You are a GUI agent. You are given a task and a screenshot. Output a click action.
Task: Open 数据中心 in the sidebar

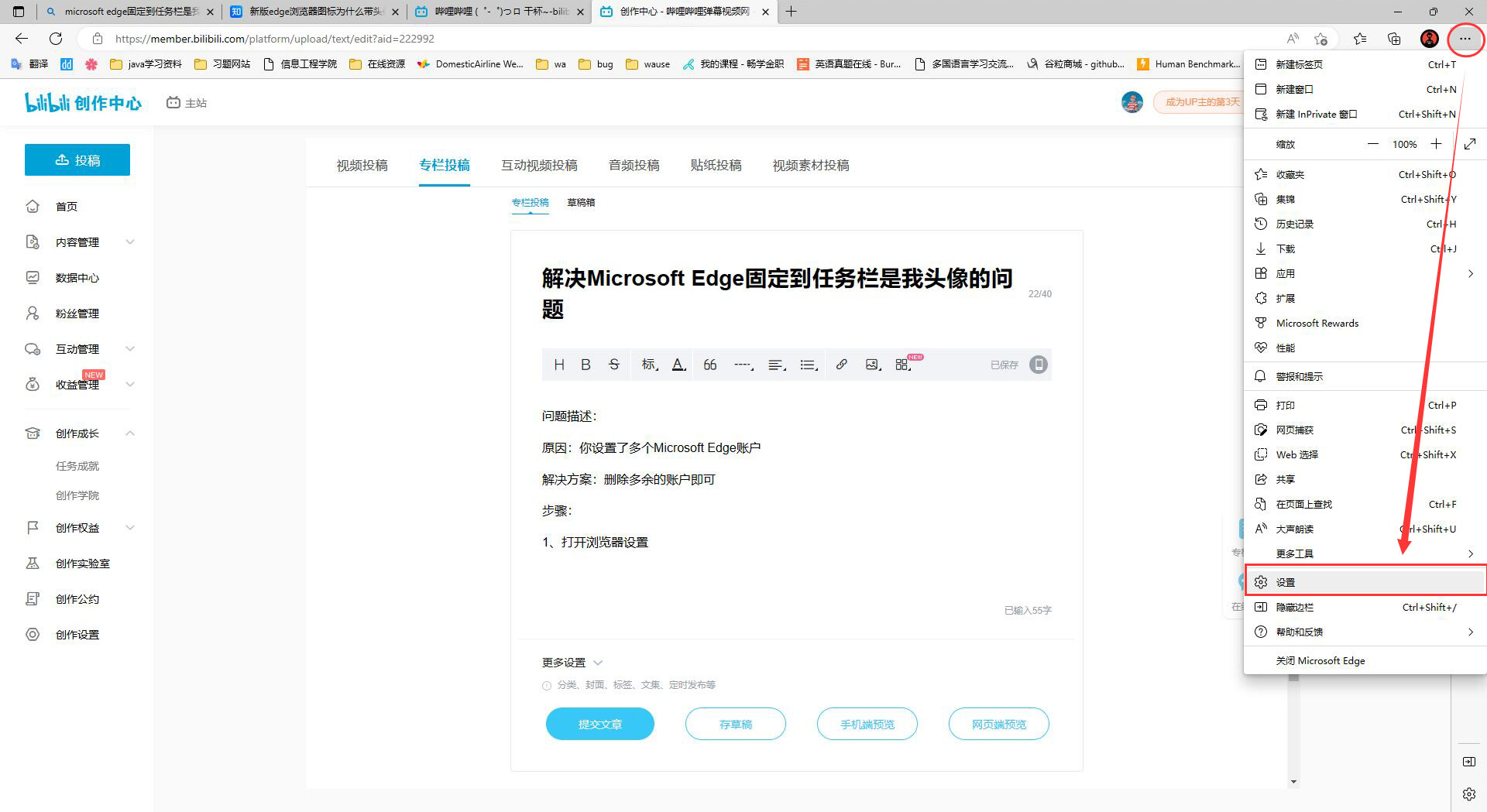point(77,278)
